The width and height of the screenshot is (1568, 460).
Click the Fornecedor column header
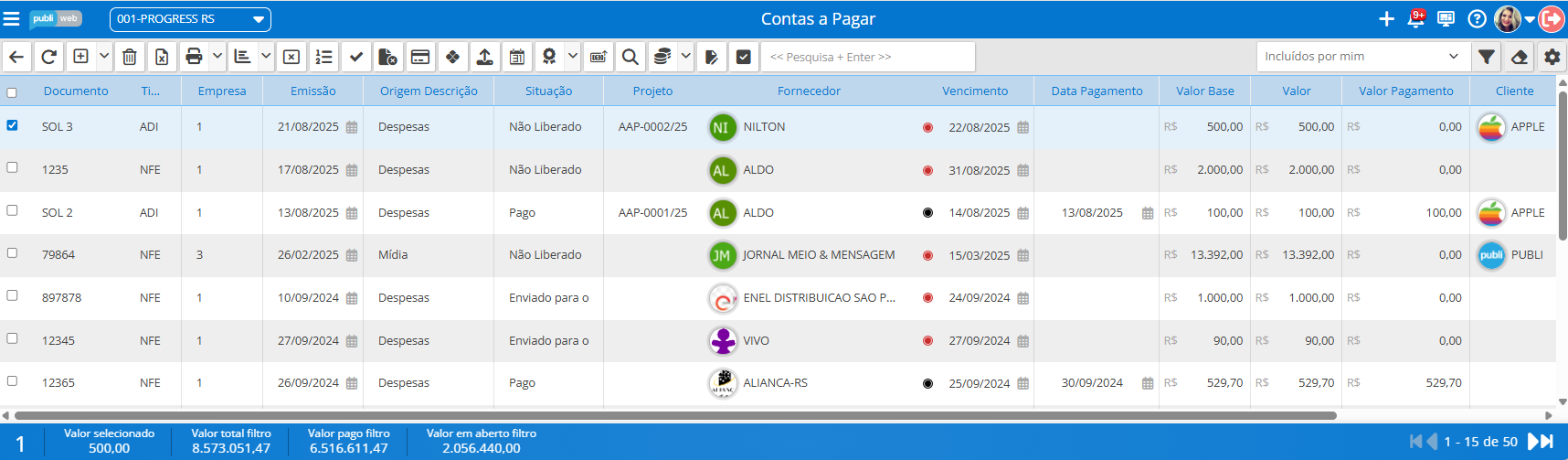coord(809,91)
